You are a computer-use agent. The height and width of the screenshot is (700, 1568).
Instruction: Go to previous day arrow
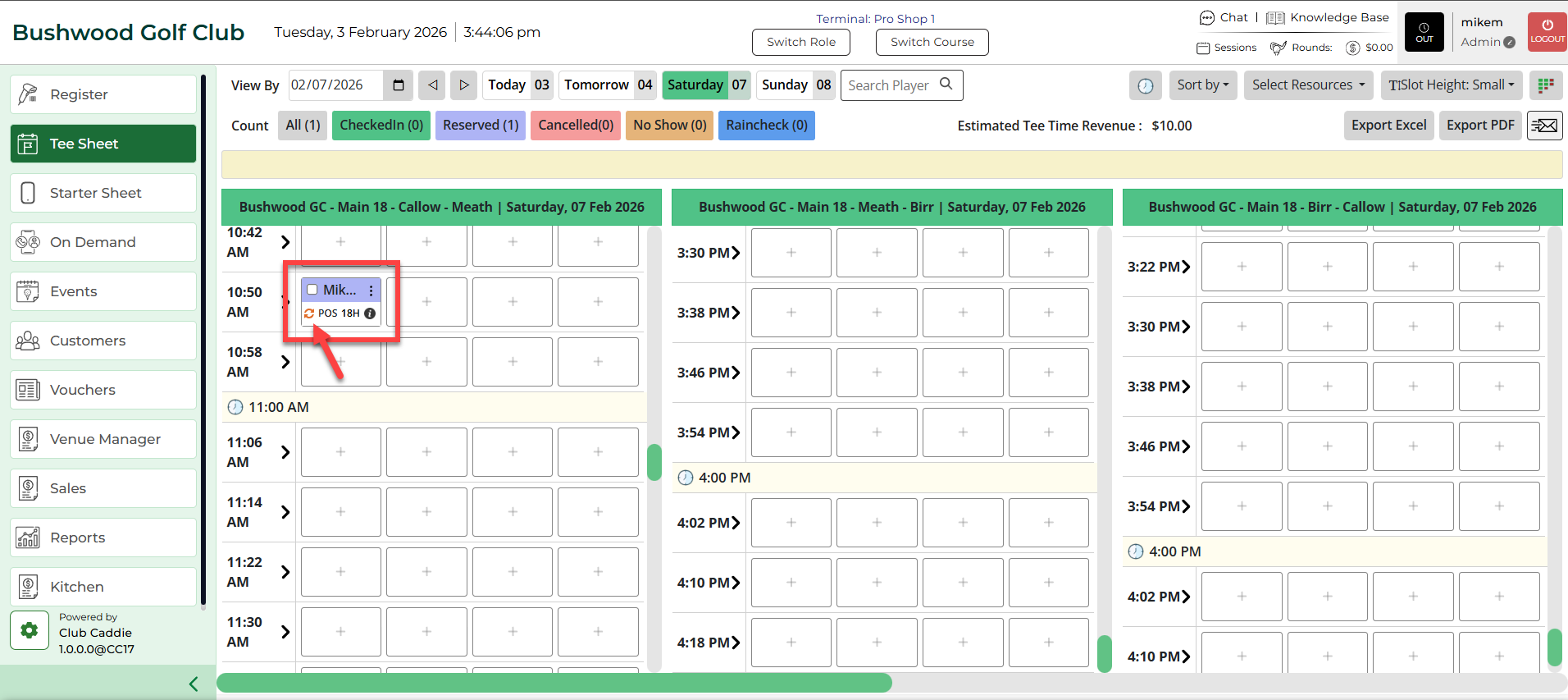[432, 85]
